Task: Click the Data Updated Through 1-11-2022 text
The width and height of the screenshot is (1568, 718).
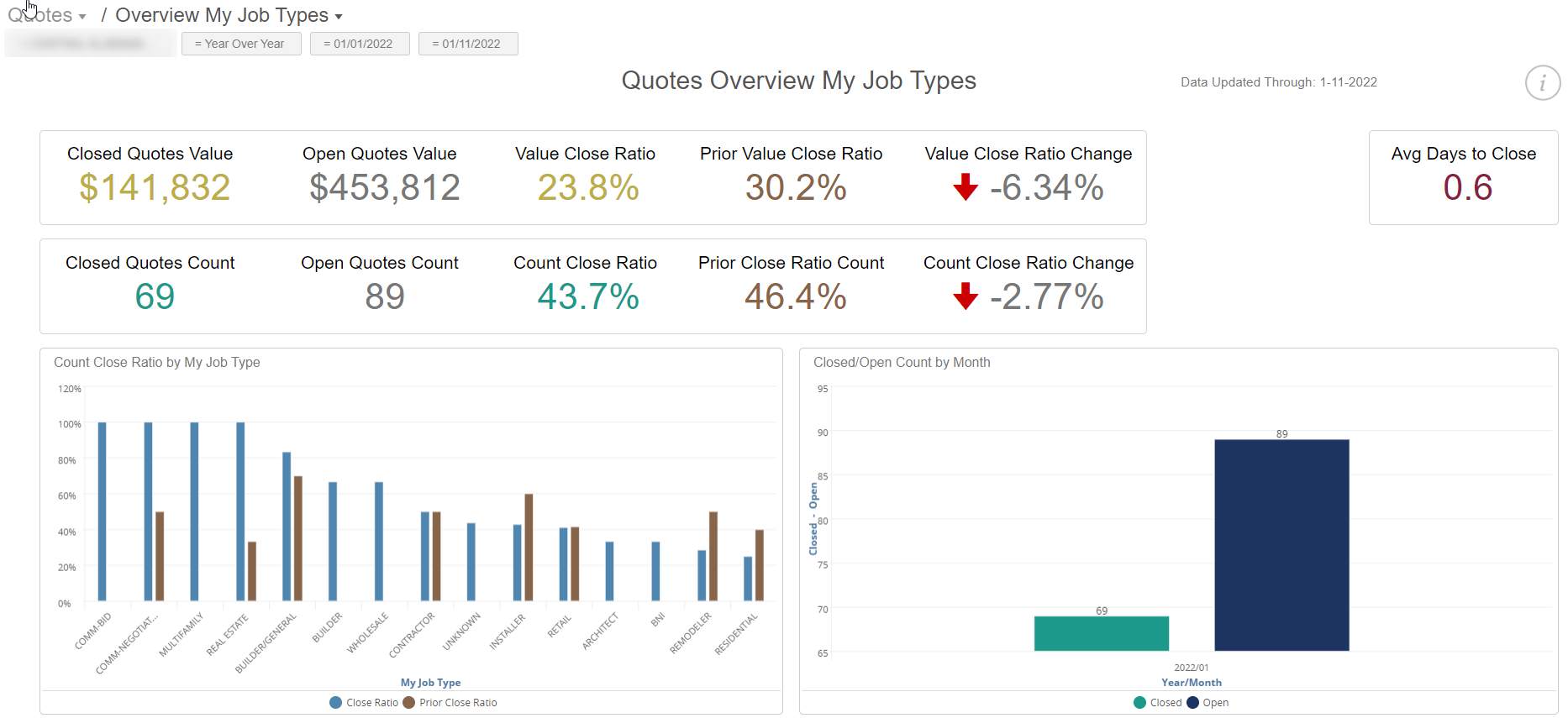Action: click(x=1279, y=82)
